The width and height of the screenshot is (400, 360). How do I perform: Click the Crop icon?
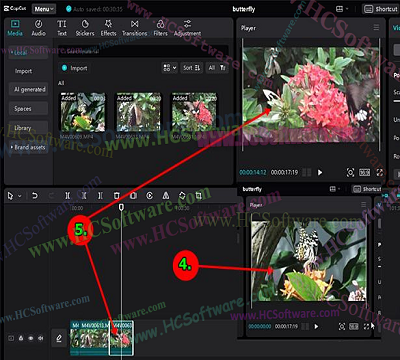click(199, 196)
